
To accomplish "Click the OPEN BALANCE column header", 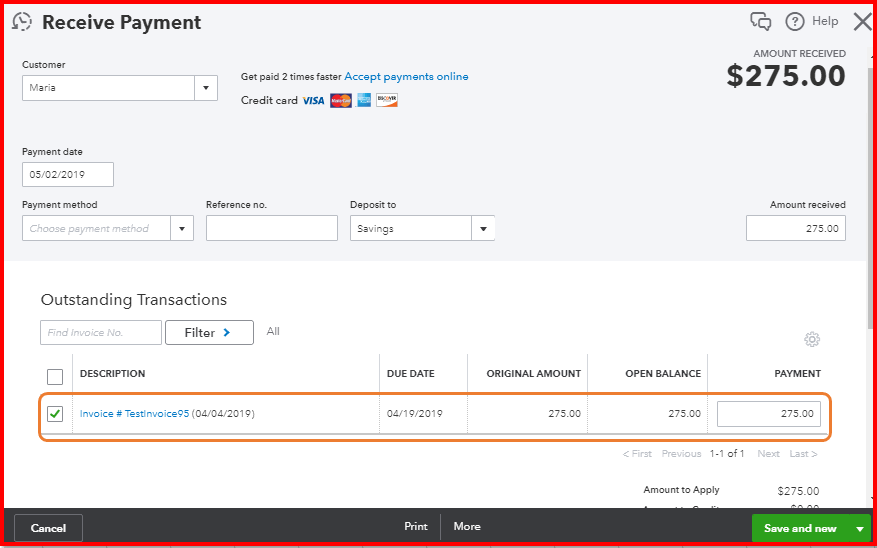I will (663, 374).
